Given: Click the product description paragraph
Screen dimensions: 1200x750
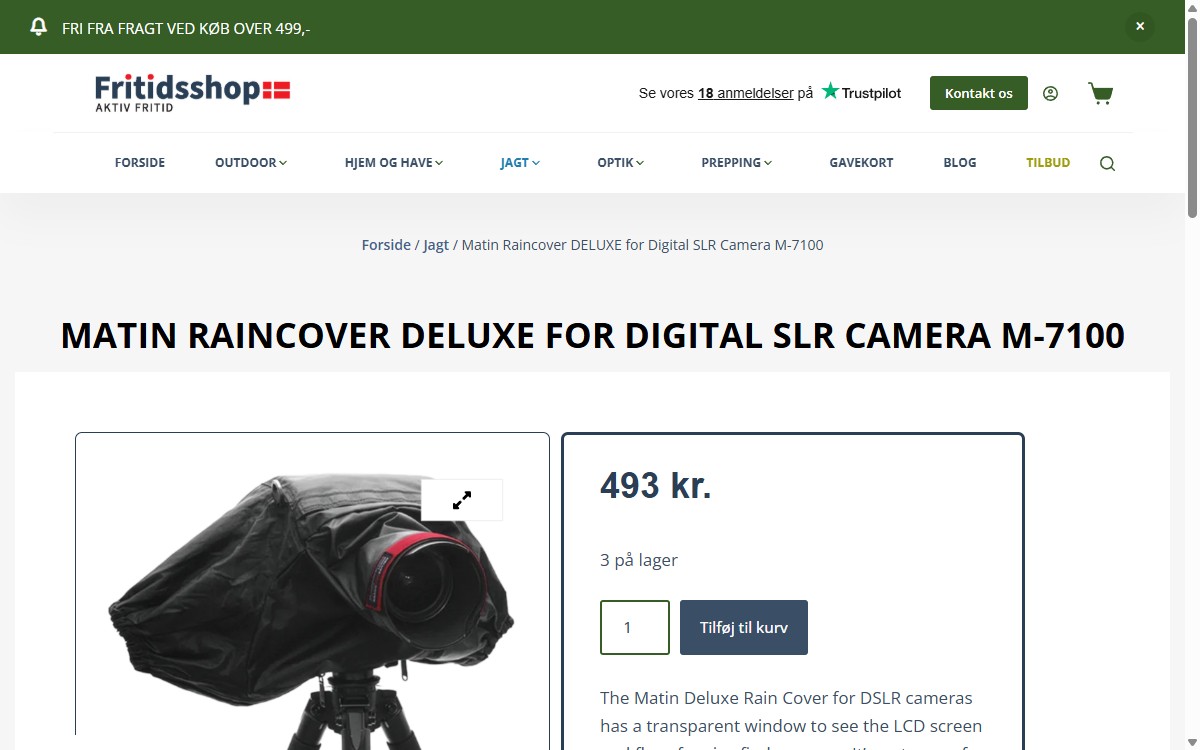Looking at the screenshot, I should tap(792, 722).
